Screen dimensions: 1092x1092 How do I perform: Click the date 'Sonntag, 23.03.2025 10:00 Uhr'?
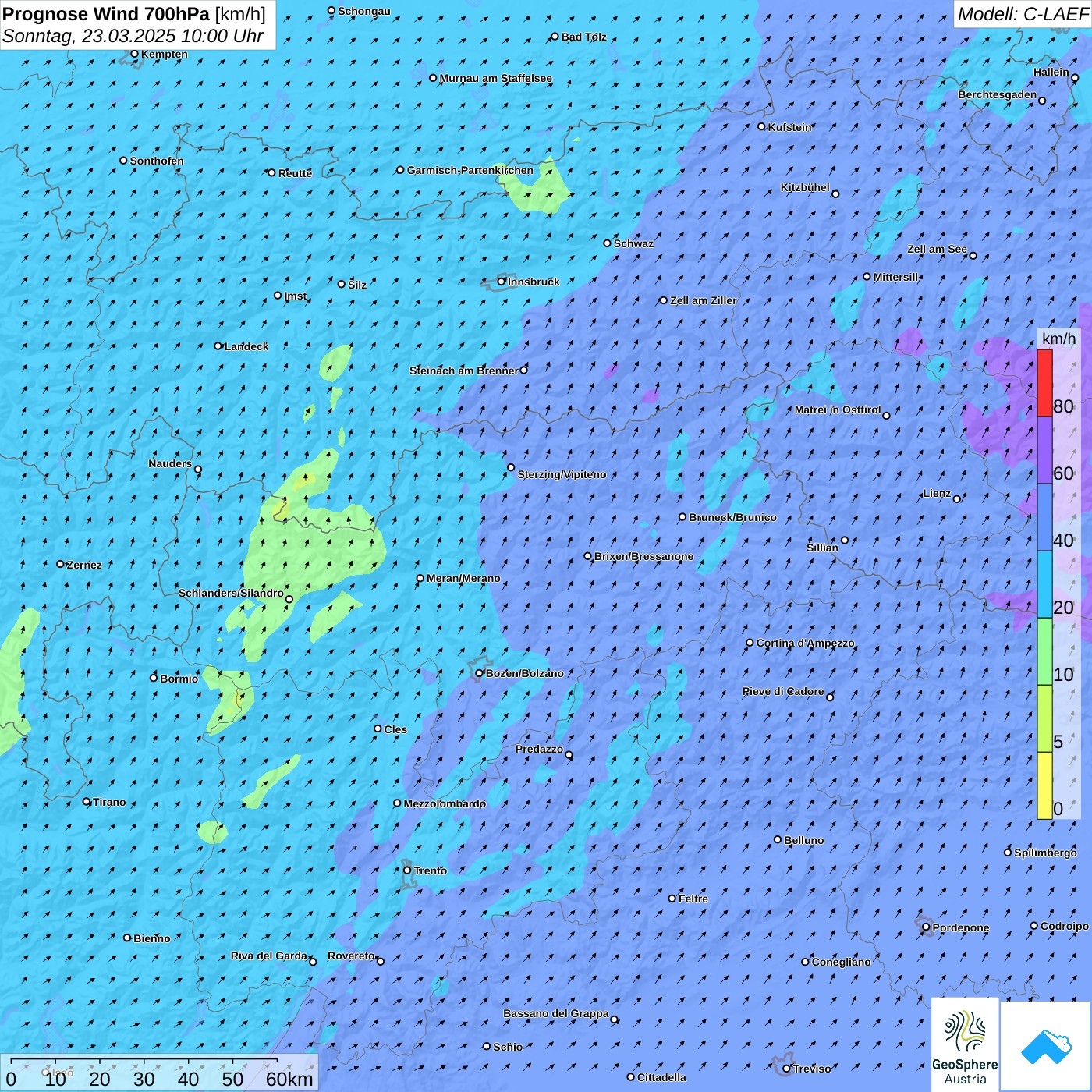(x=133, y=36)
